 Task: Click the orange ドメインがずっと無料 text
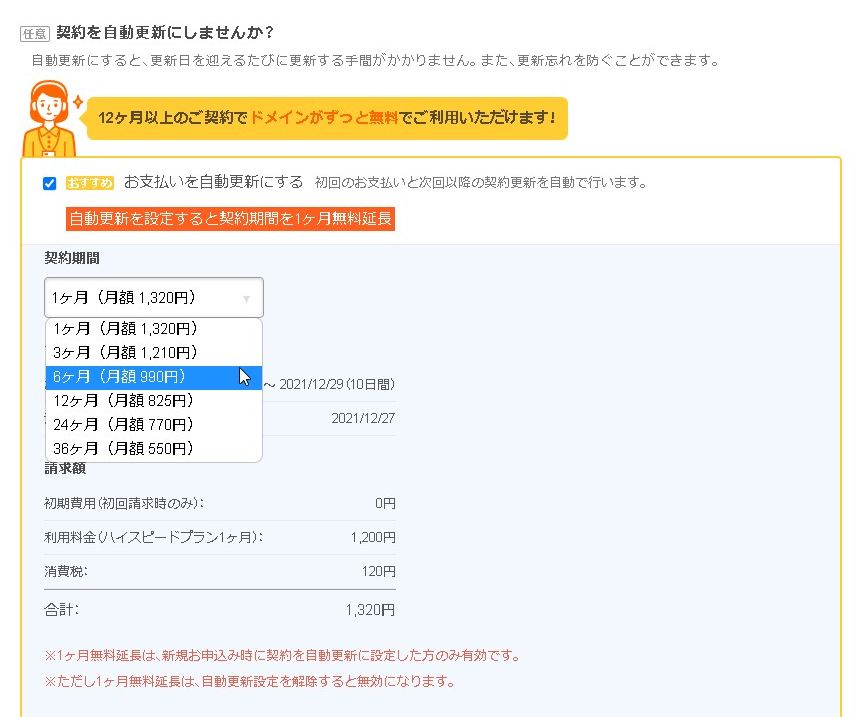(324, 118)
